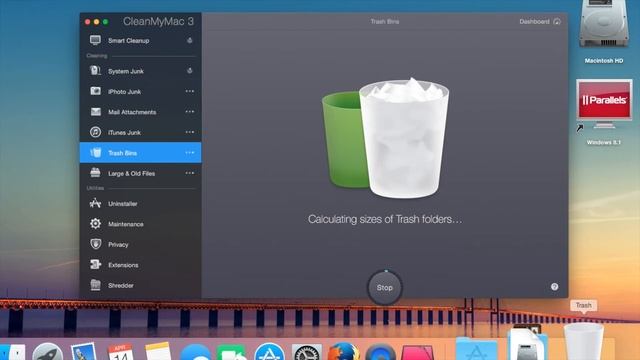
Task: Open the Privacy utility
Action: (140, 244)
